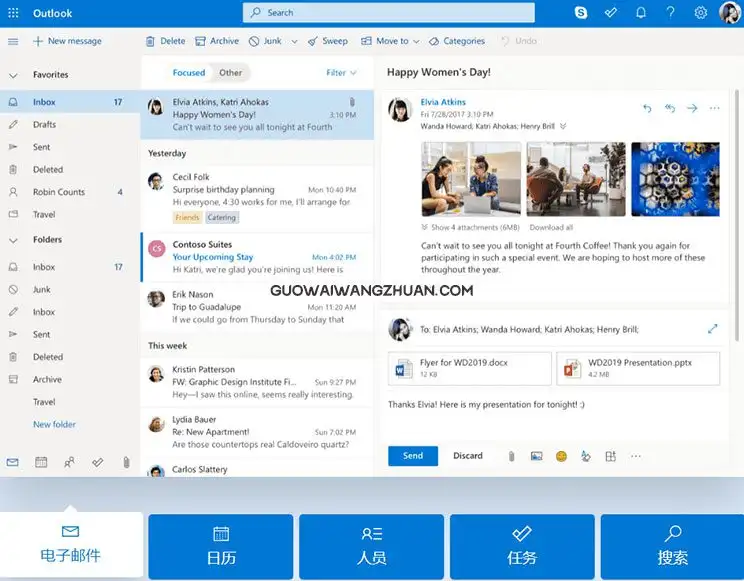Toggle the hamburger navigation pane icon
Screen dimensions: 744x581
(13, 41)
